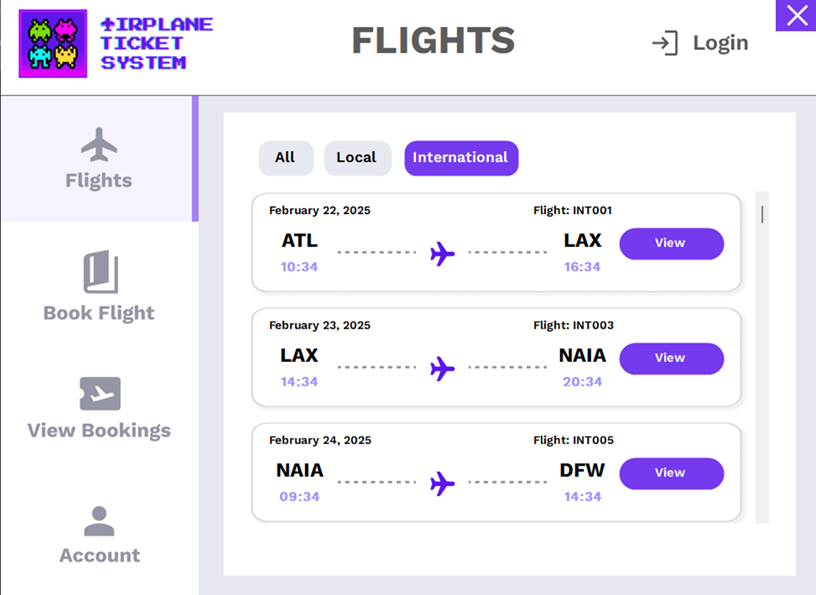
Task: Click the pixel-art invaders logo
Action: click(53, 44)
